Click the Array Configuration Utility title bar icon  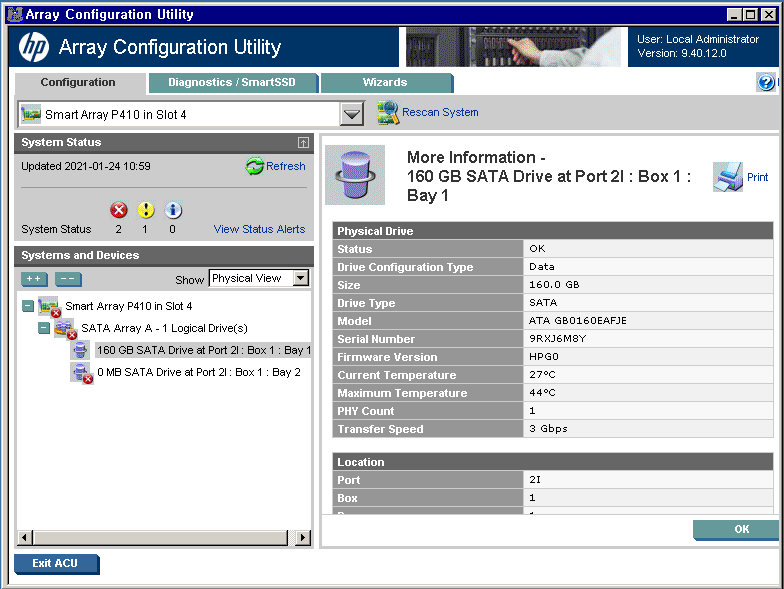(15, 14)
